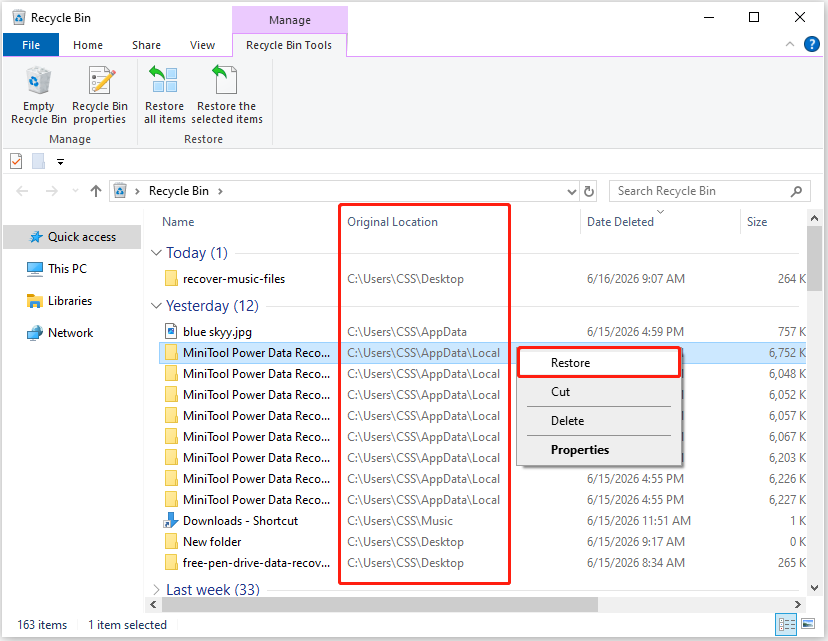The image size is (828, 641).
Task: Open address bar history dropdown
Action: (x=571, y=192)
